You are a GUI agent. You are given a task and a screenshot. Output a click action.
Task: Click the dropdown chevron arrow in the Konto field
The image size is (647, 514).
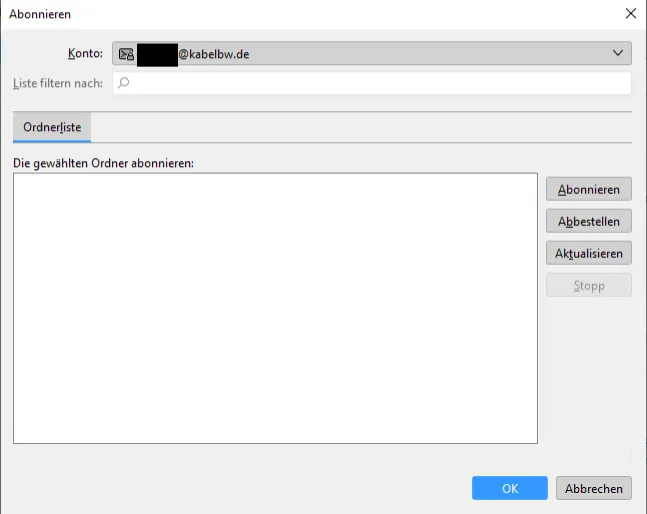coord(618,53)
